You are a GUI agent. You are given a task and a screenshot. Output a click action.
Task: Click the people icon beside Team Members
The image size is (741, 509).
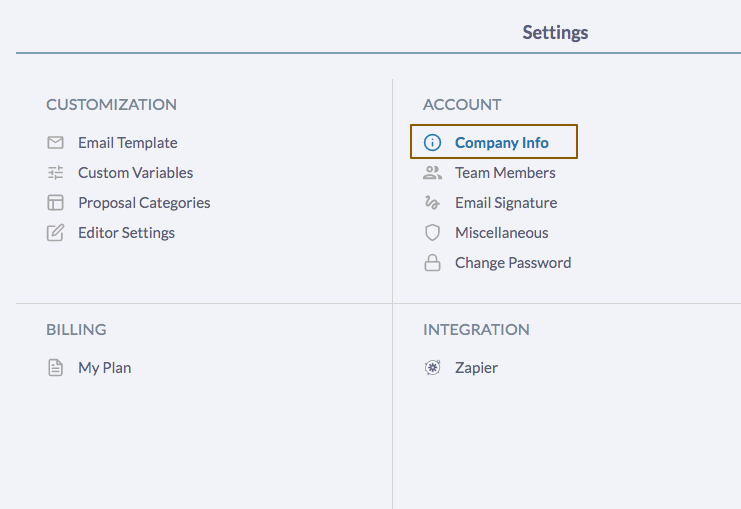(x=432, y=173)
